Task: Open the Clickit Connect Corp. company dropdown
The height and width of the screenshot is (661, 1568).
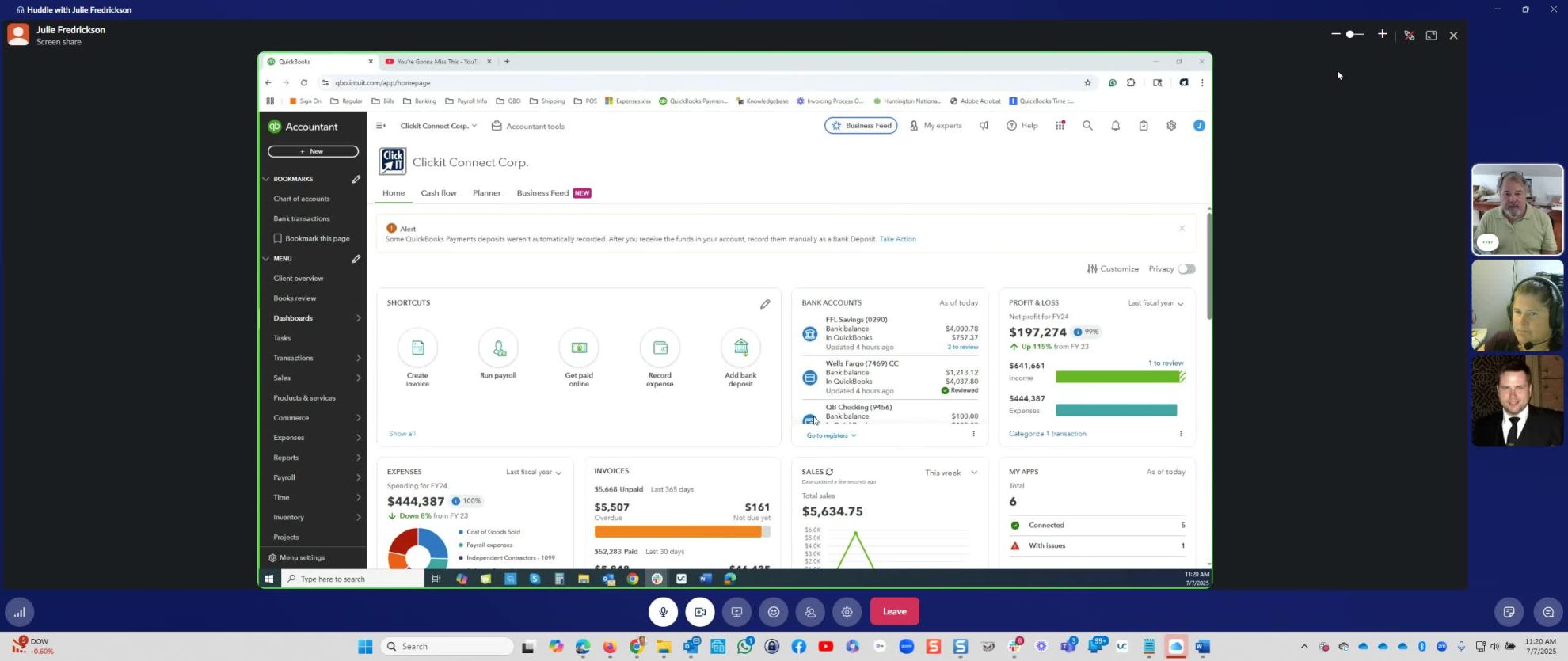Action: click(439, 126)
